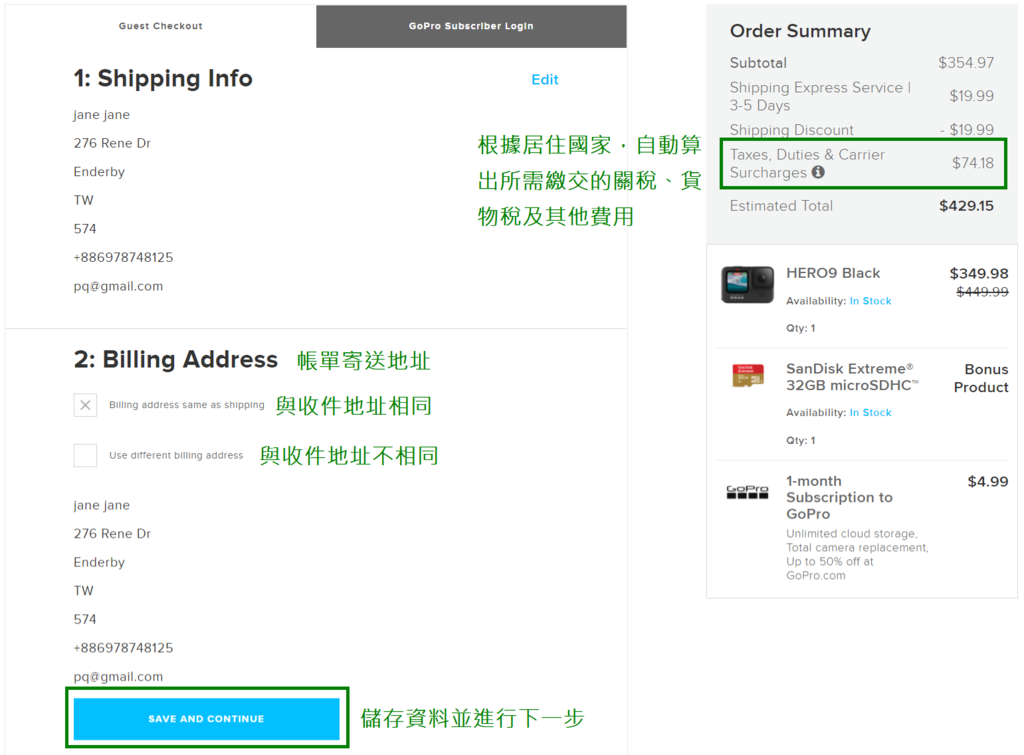Image resolution: width=1024 pixels, height=755 pixels.
Task: Click 276 Rene Dr under Shipping Info
Action: click(x=112, y=143)
